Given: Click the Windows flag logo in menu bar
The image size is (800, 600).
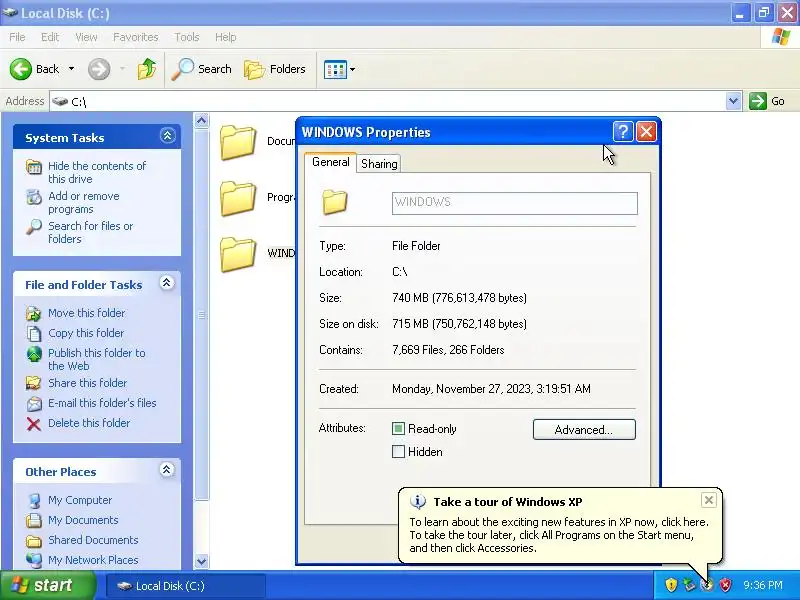Looking at the screenshot, I should pyautogui.click(x=780, y=37).
